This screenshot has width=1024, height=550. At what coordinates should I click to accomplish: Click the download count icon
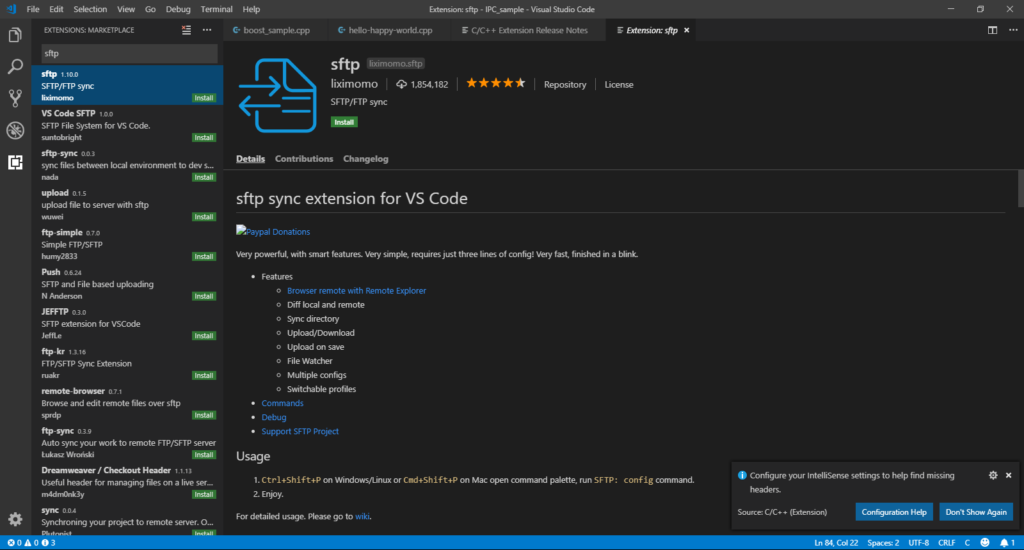click(x=402, y=84)
